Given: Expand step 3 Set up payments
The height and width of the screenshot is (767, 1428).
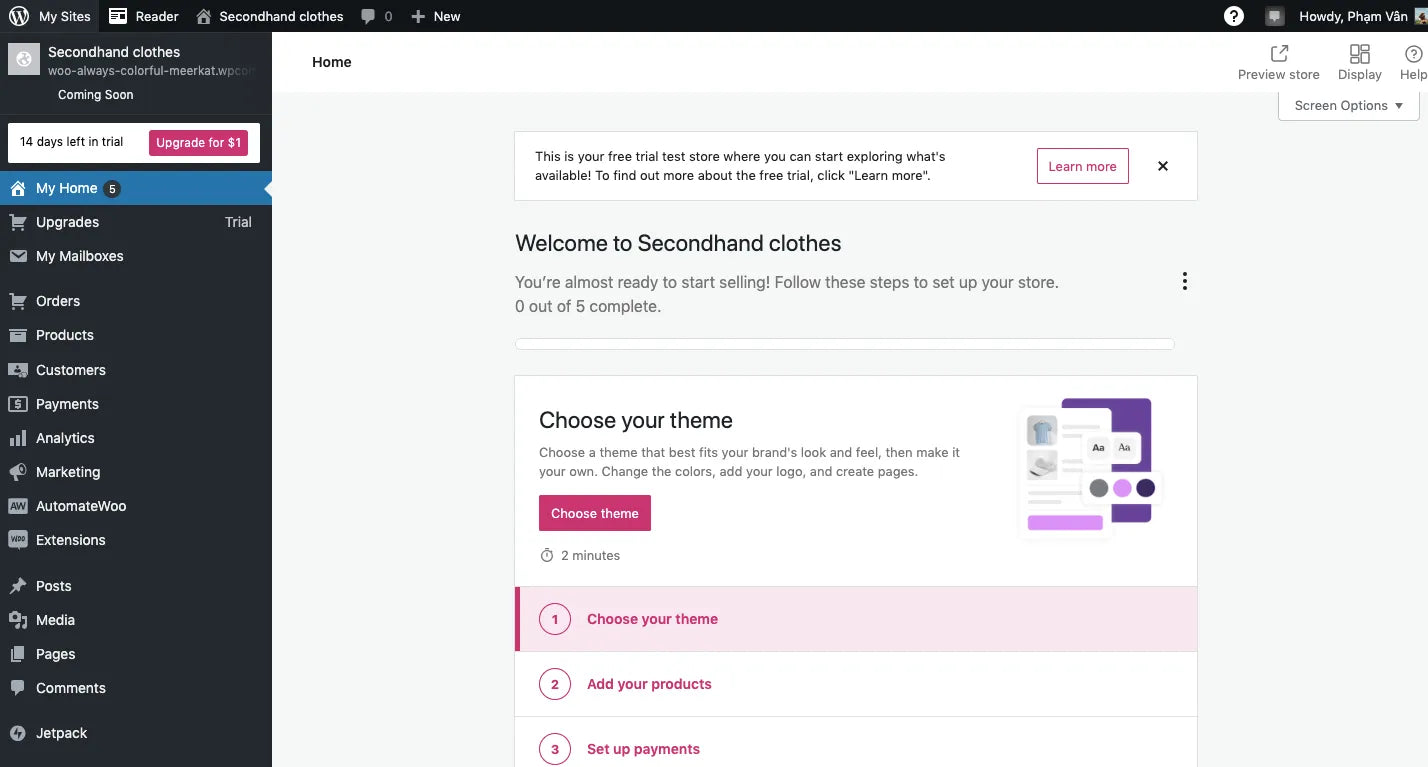Looking at the screenshot, I should coord(856,744).
